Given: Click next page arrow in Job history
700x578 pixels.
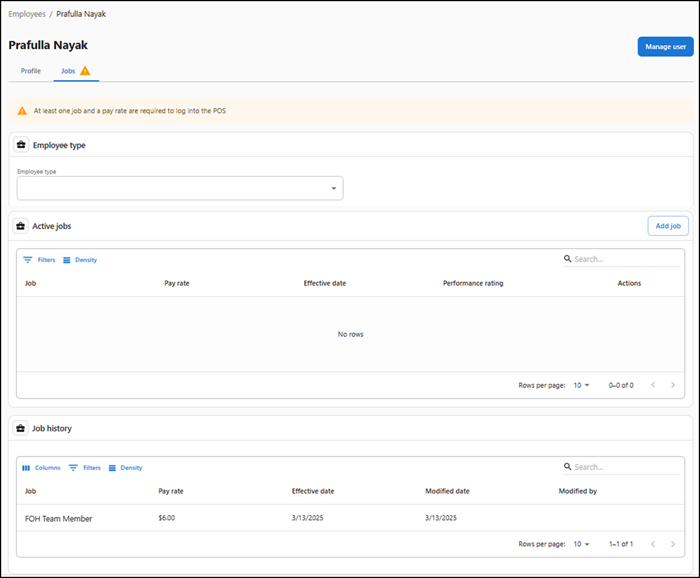Looking at the screenshot, I should 673,544.
